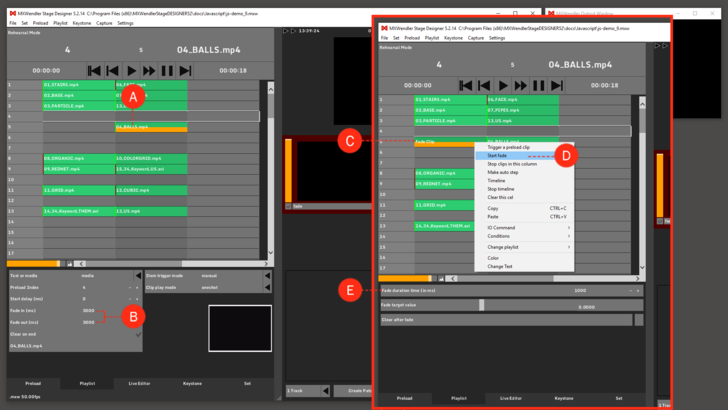Step to previous clip in red-framed window transport
The width and height of the screenshot is (728, 410).
pyautogui.click(x=484, y=85)
